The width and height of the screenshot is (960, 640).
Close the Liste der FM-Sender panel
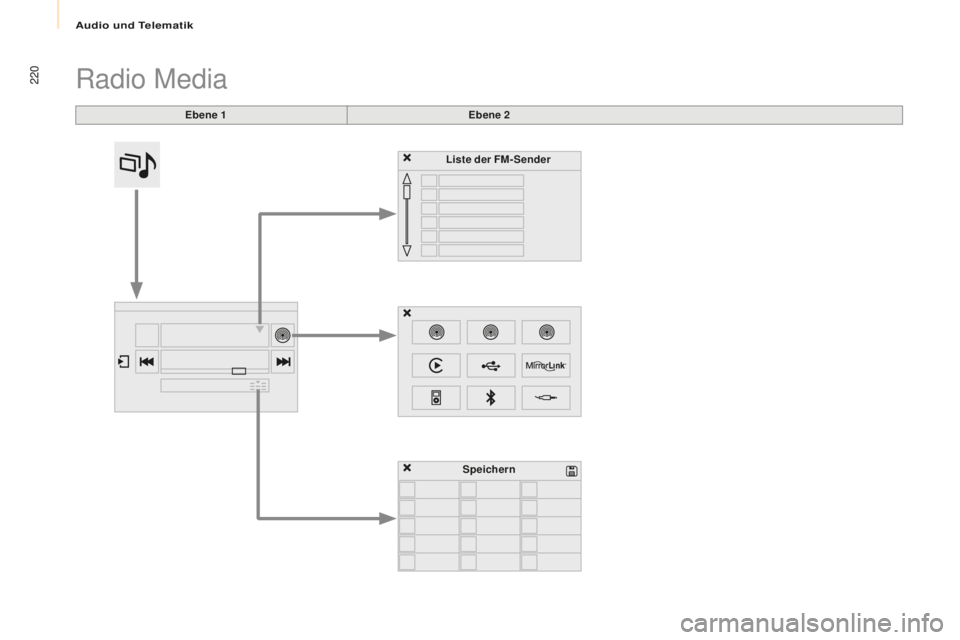click(x=407, y=158)
